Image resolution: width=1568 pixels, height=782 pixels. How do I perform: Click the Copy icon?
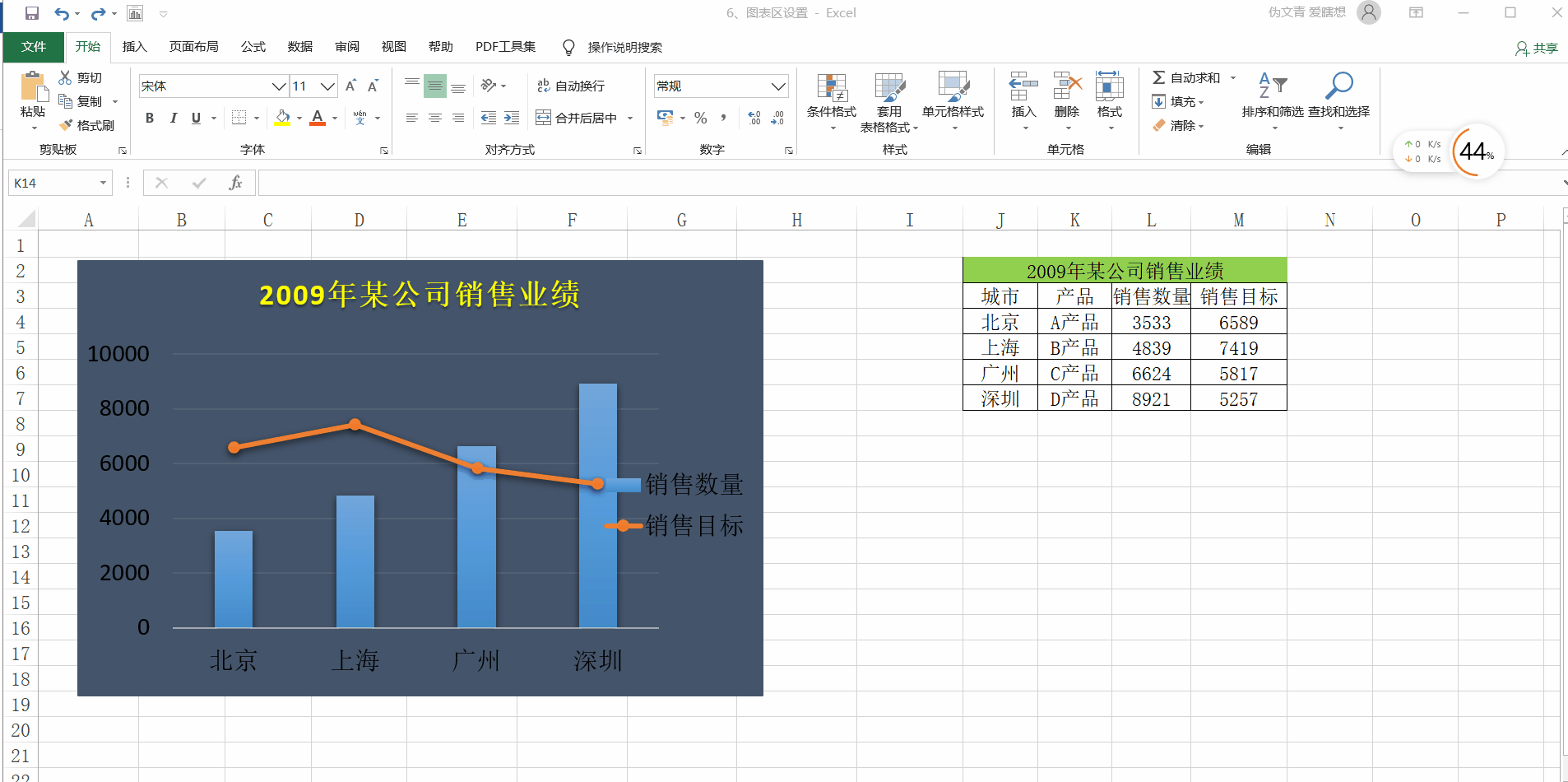(66, 101)
